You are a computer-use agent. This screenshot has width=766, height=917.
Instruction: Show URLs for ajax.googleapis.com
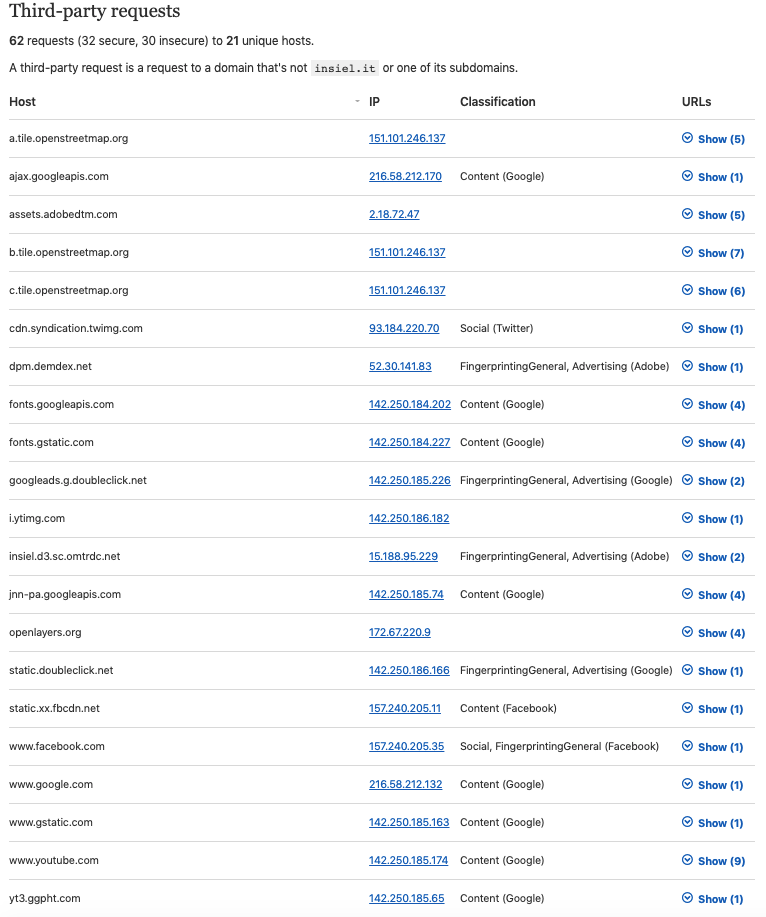tap(712, 177)
